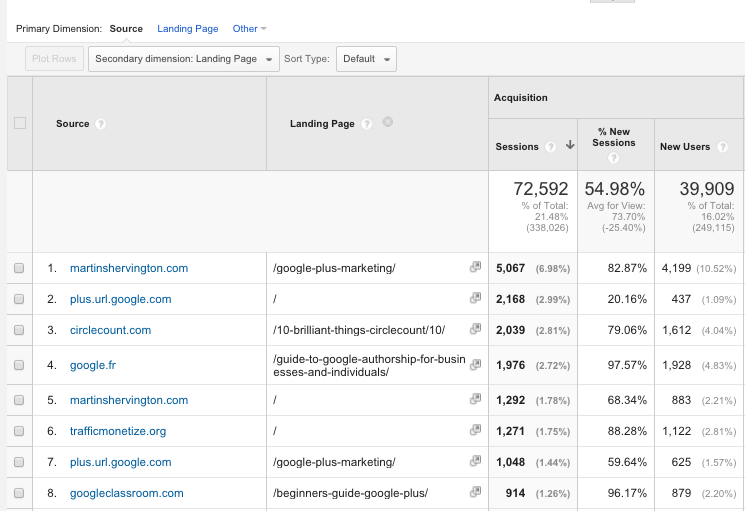Viewport: 745px width, 511px height.
Task: Select total new users value 39,909
Action: 707,189
